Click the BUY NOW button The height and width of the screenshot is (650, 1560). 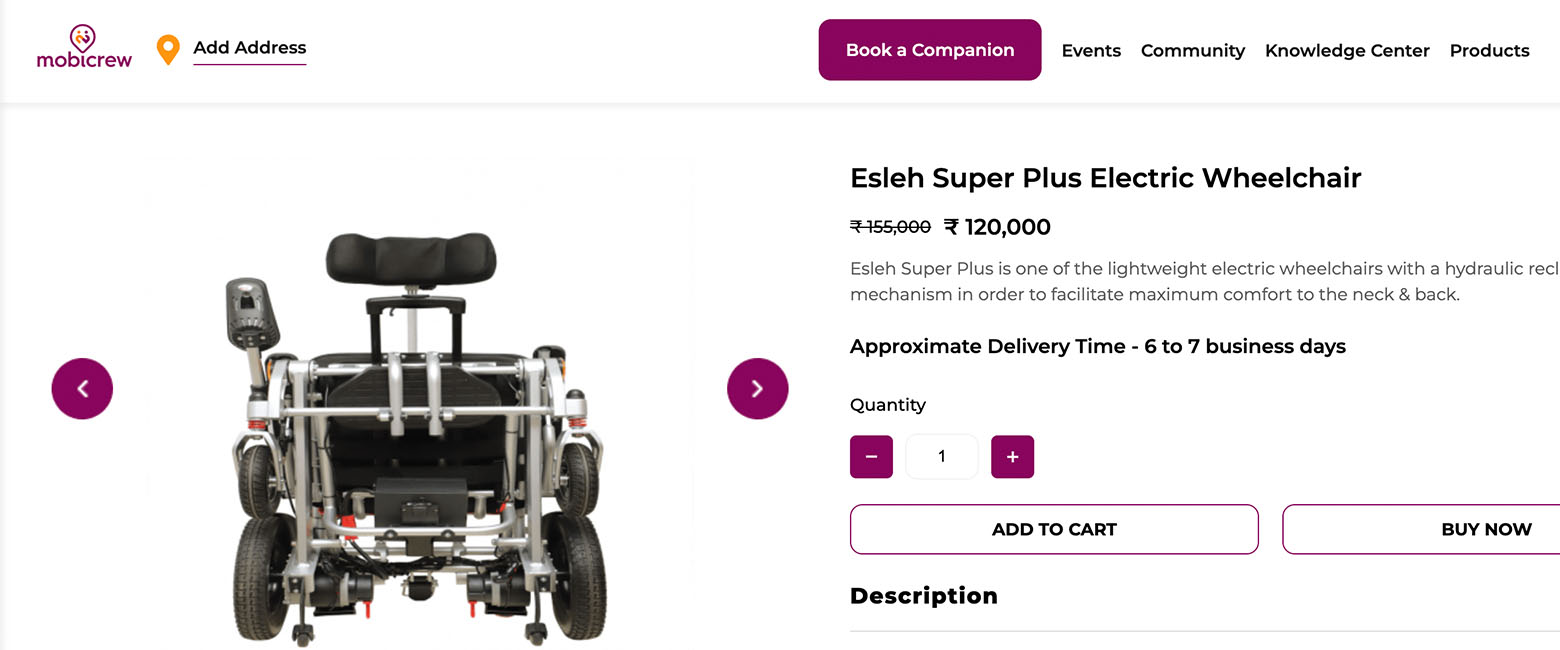(1421, 529)
